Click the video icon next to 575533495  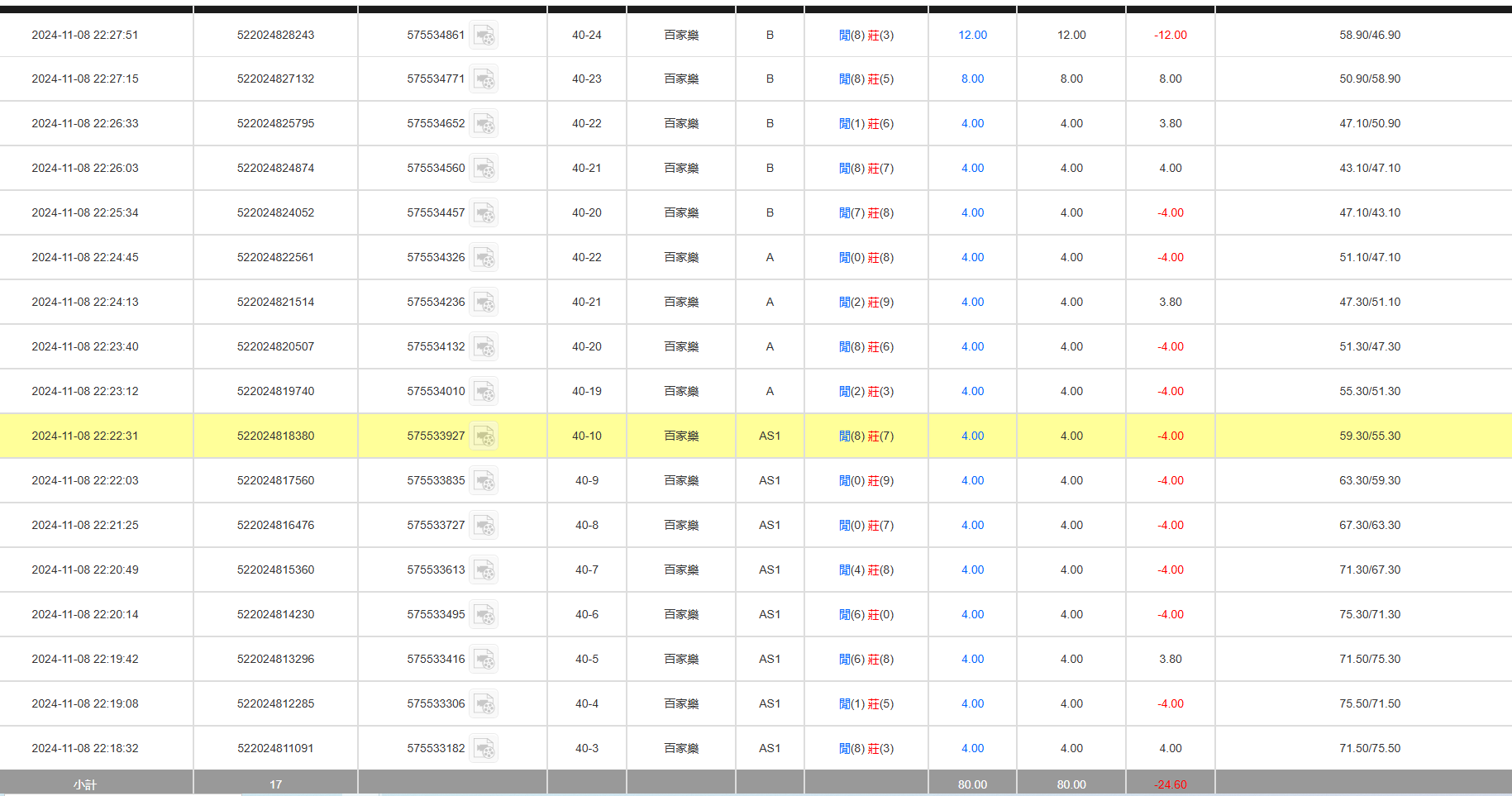point(484,615)
